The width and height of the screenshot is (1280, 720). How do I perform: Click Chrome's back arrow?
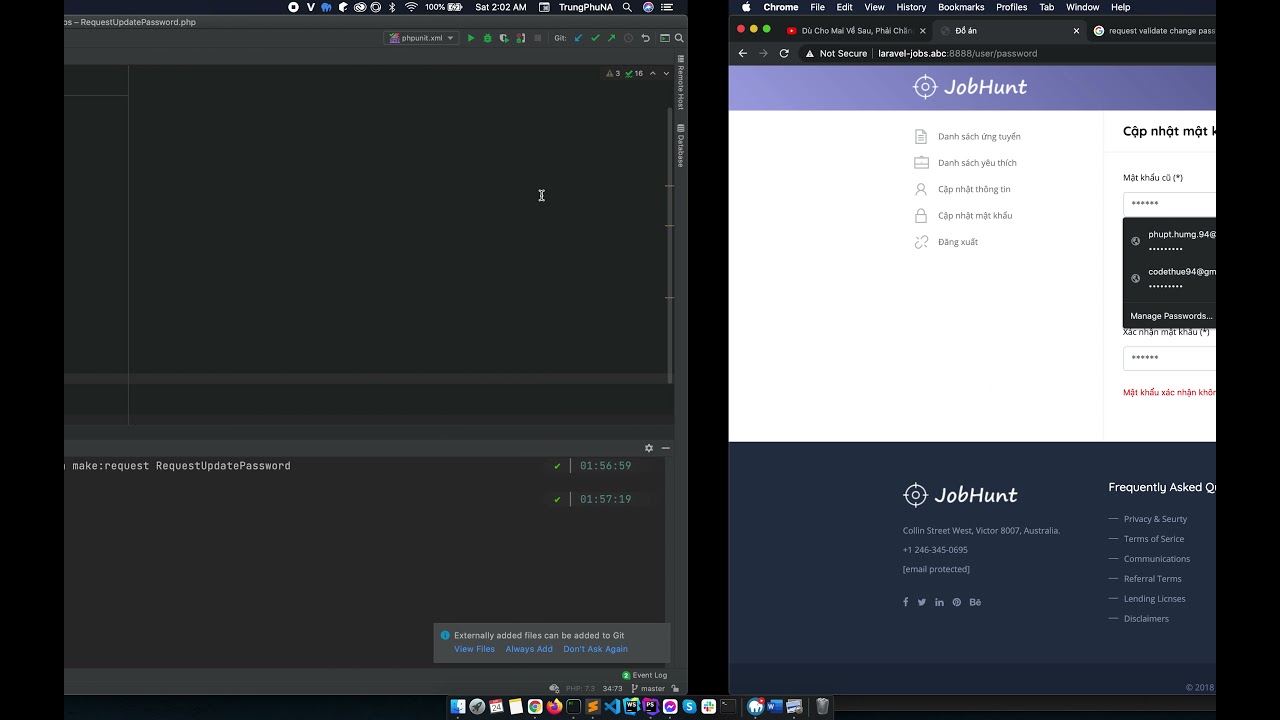coord(742,53)
